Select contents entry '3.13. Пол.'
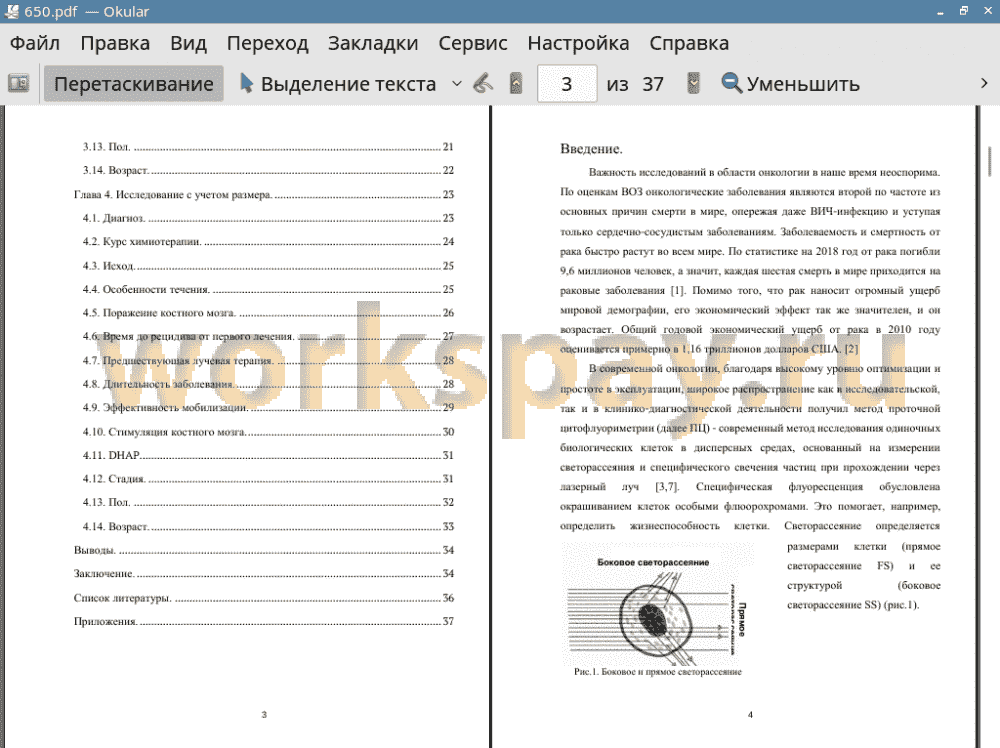The image size is (1000, 748). (x=268, y=147)
